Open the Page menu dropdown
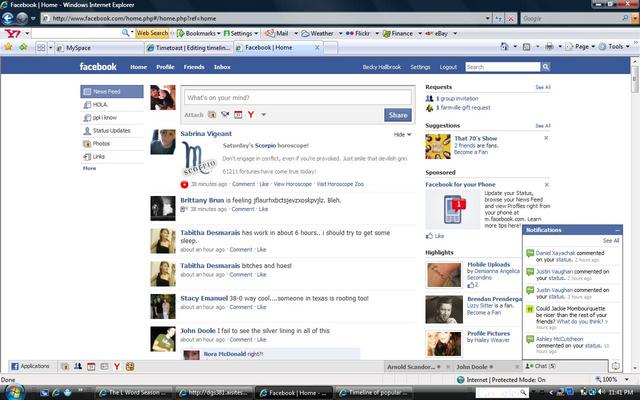The image size is (640, 400). 580,47
